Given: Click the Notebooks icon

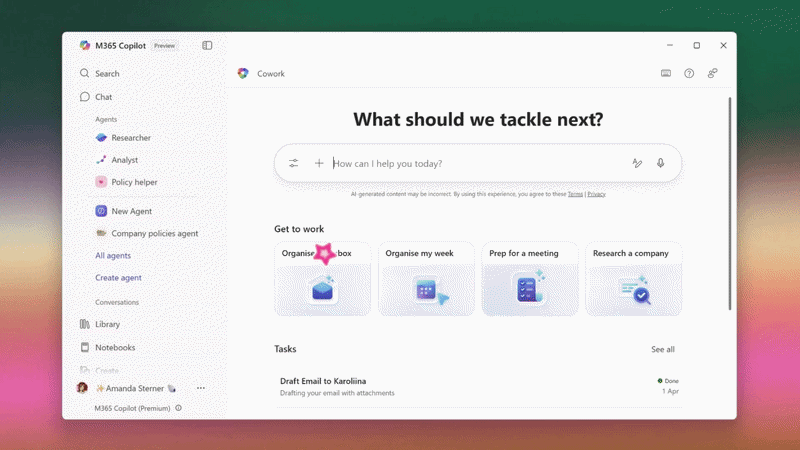Looking at the screenshot, I should click(x=85, y=347).
